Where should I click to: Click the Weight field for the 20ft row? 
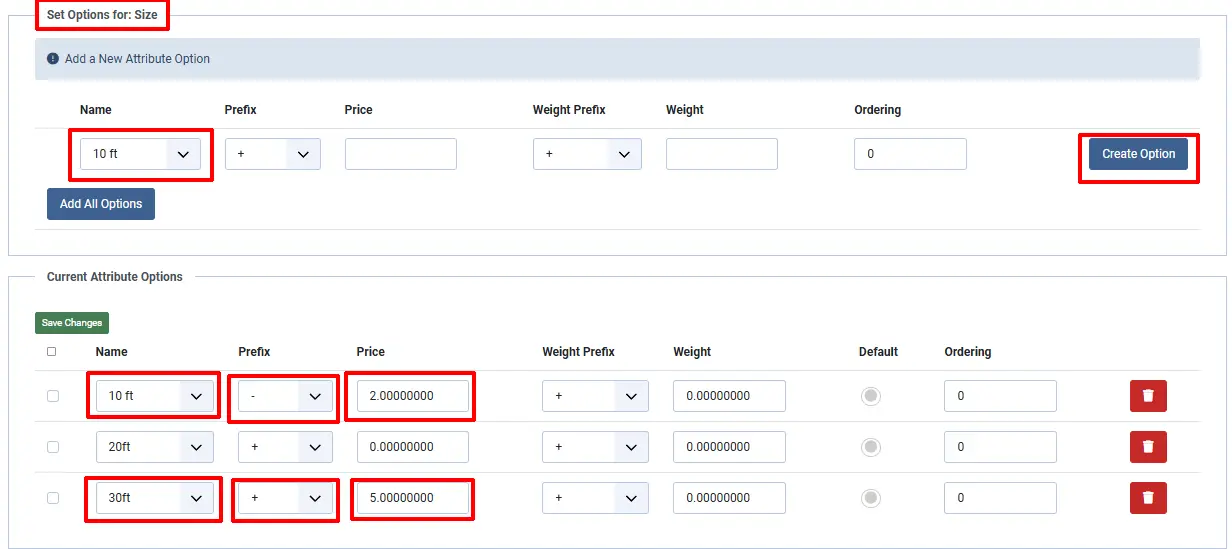[729, 447]
